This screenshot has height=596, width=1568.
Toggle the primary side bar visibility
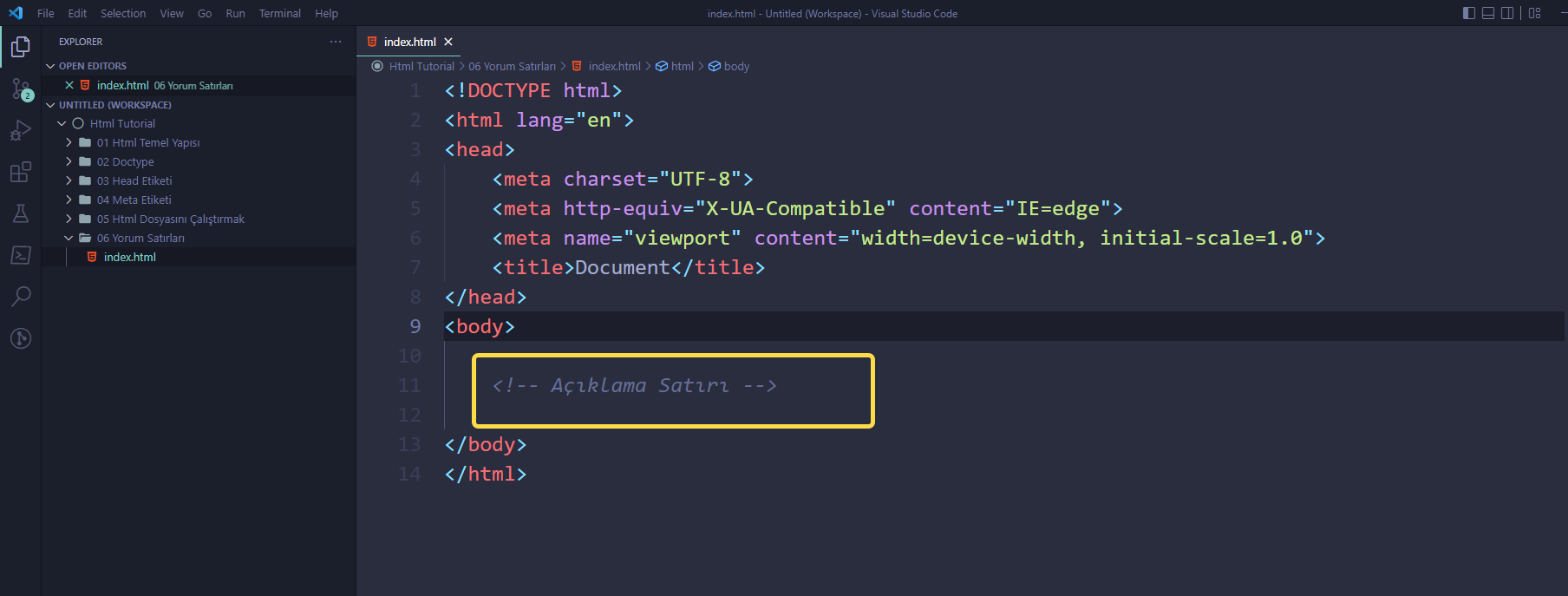click(x=1468, y=13)
